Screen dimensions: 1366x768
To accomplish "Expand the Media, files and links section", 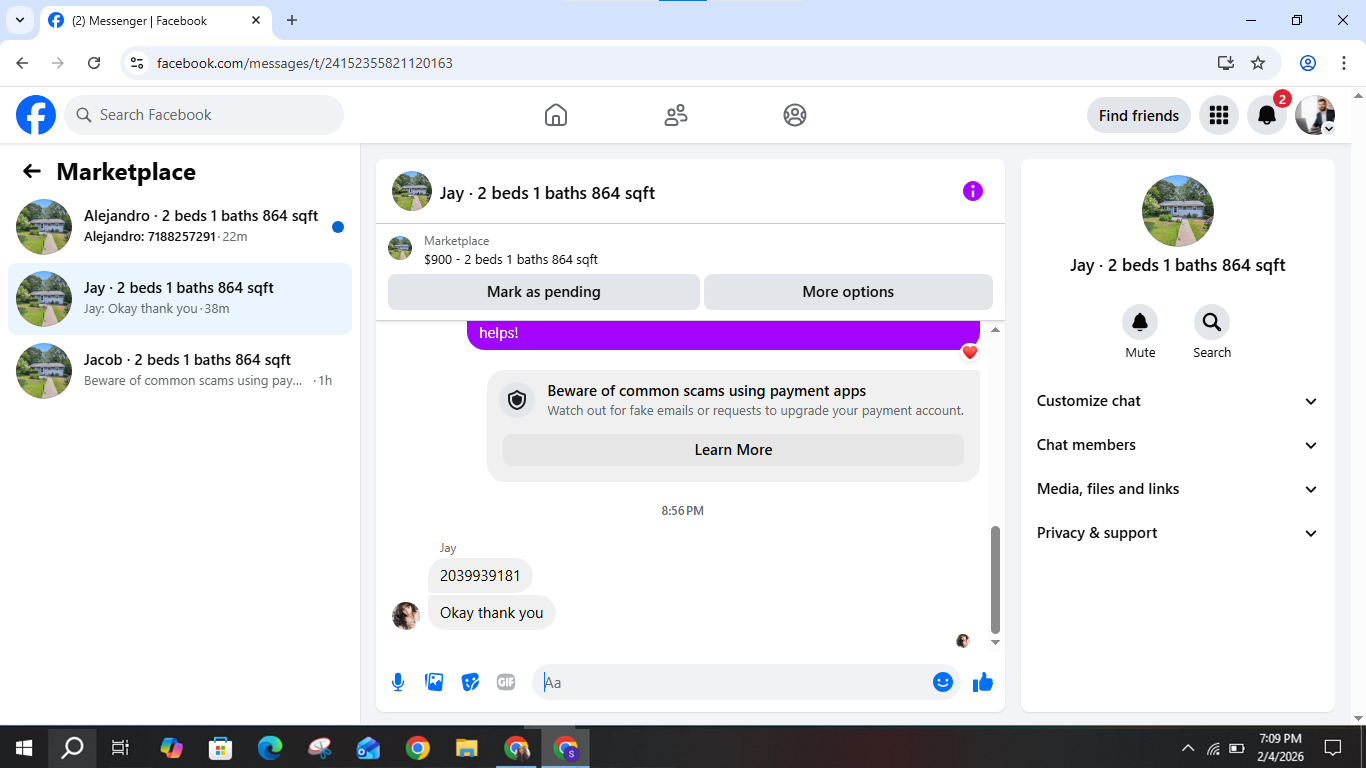I will [1178, 489].
